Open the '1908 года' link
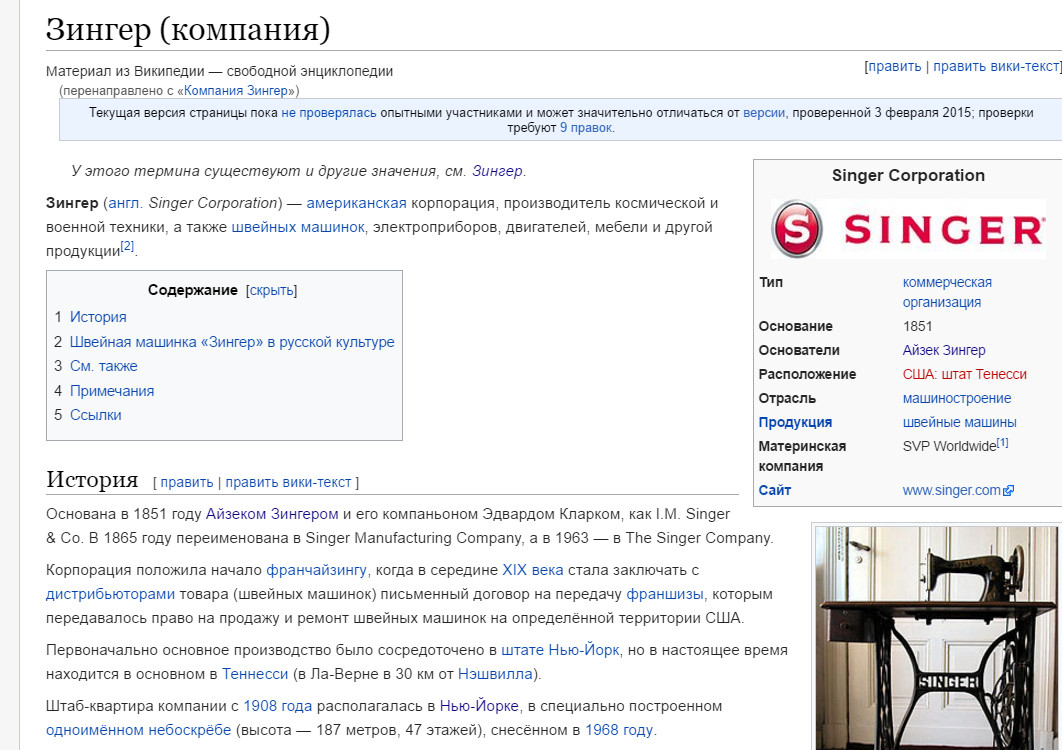1062x750 pixels. pos(278,707)
